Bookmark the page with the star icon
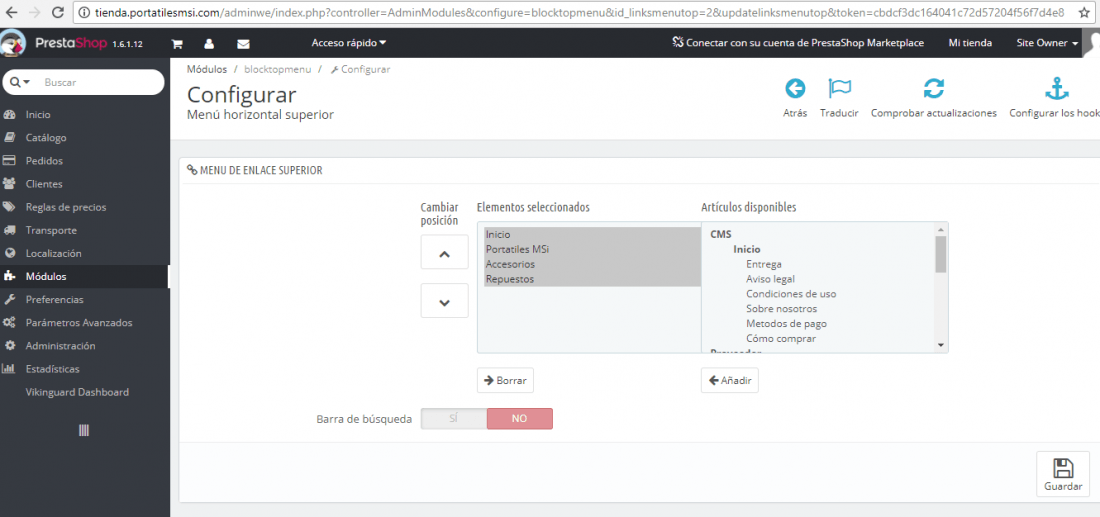Image resolution: width=1100 pixels, height=517 pixels. [x=1084, y=13]
